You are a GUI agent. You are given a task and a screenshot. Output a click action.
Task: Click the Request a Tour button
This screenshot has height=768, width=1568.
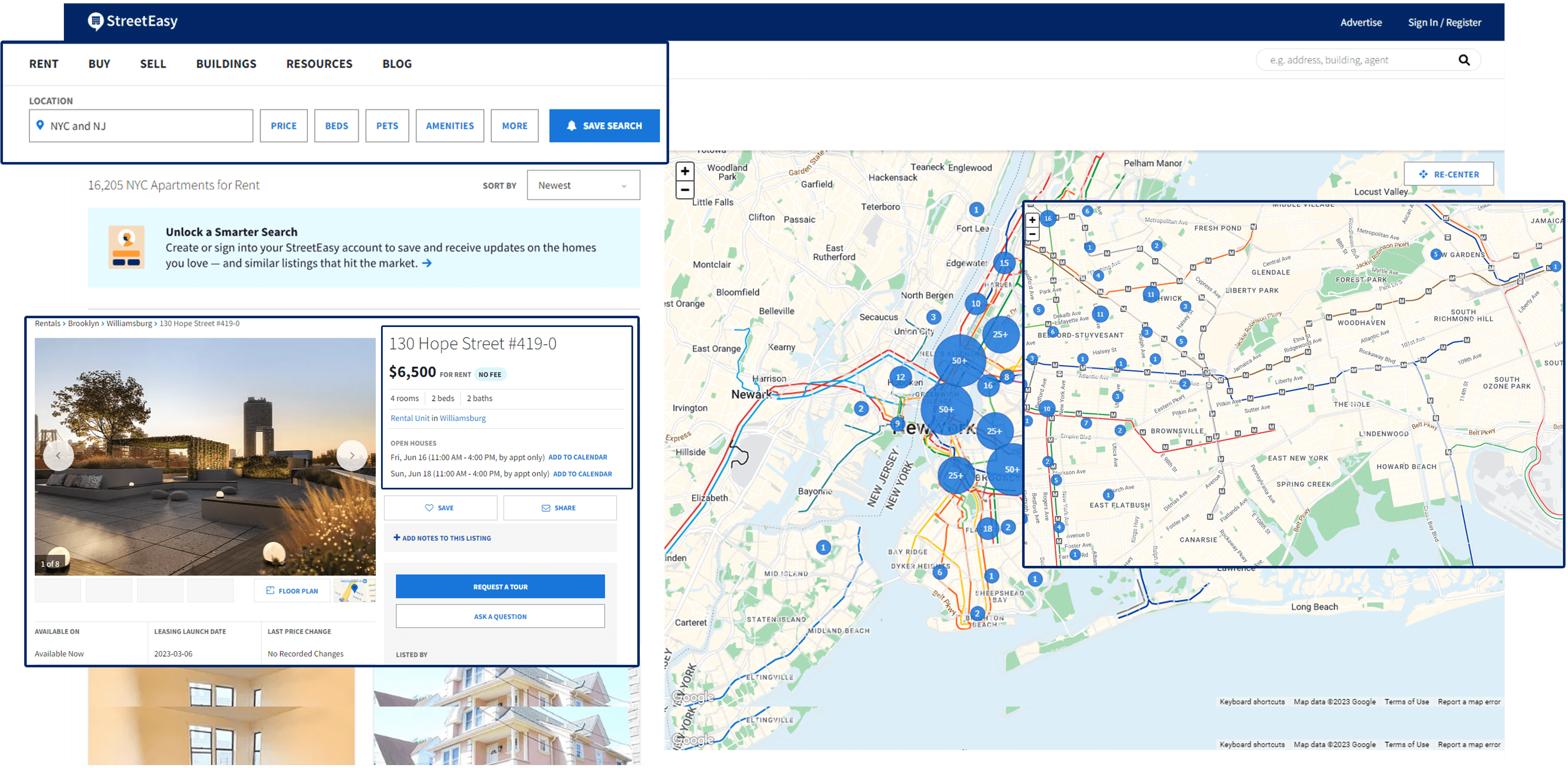500,586
